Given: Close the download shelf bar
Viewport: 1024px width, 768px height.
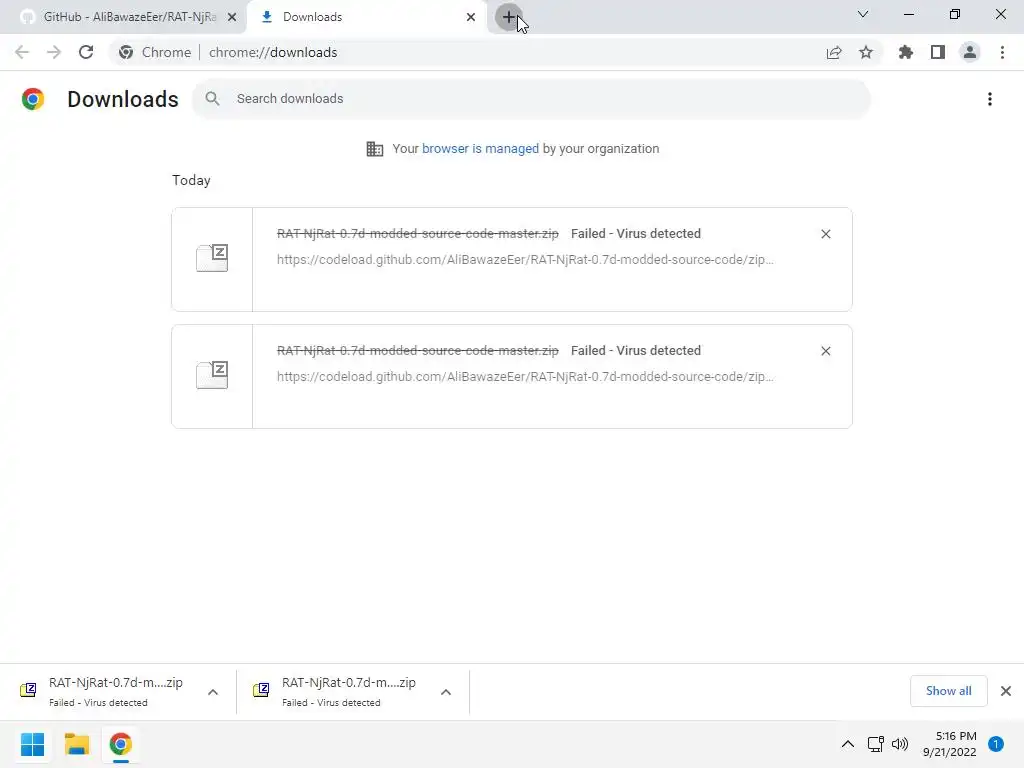Looking at the screenshot, I should [1006, 691].
